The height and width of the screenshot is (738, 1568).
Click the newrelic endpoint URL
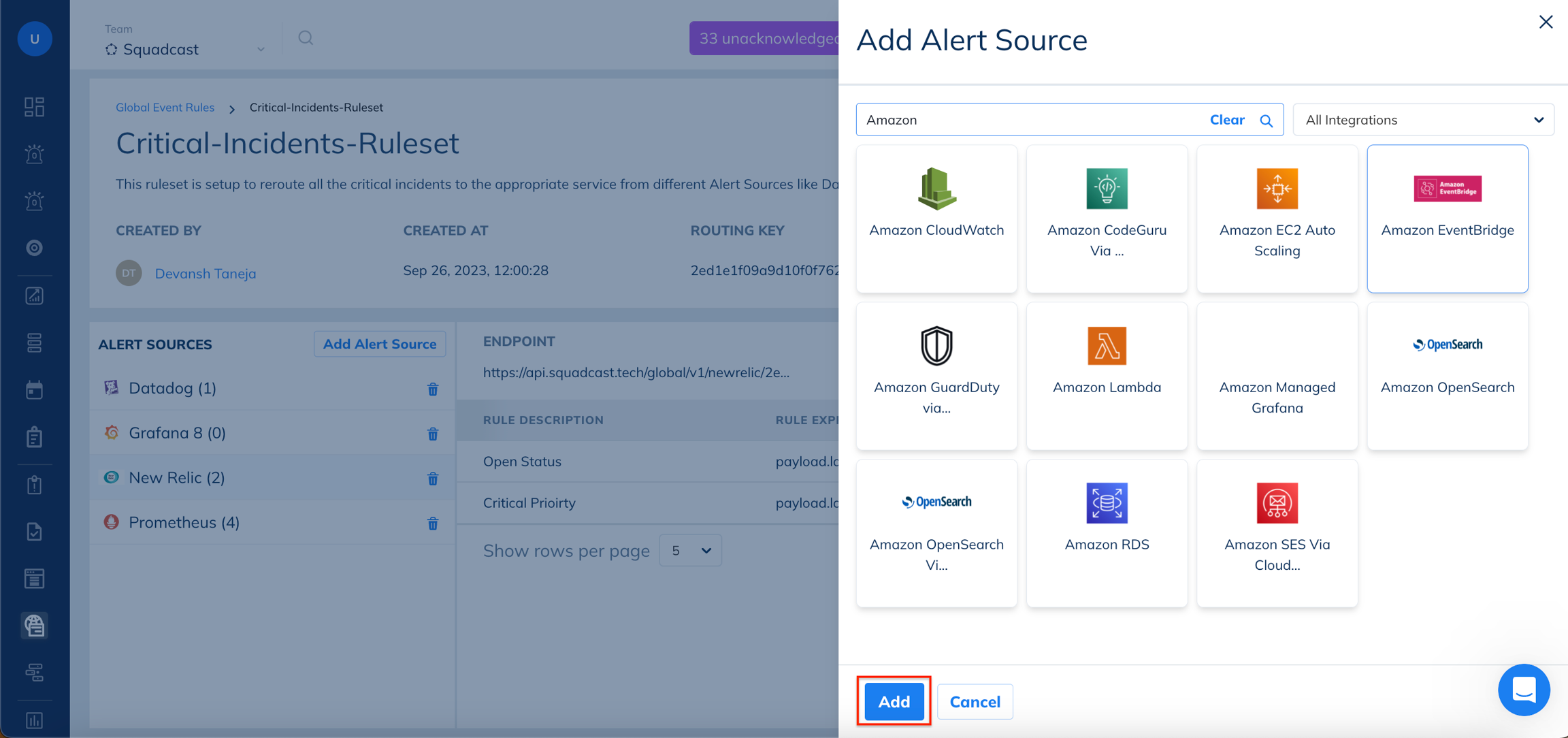636,372
